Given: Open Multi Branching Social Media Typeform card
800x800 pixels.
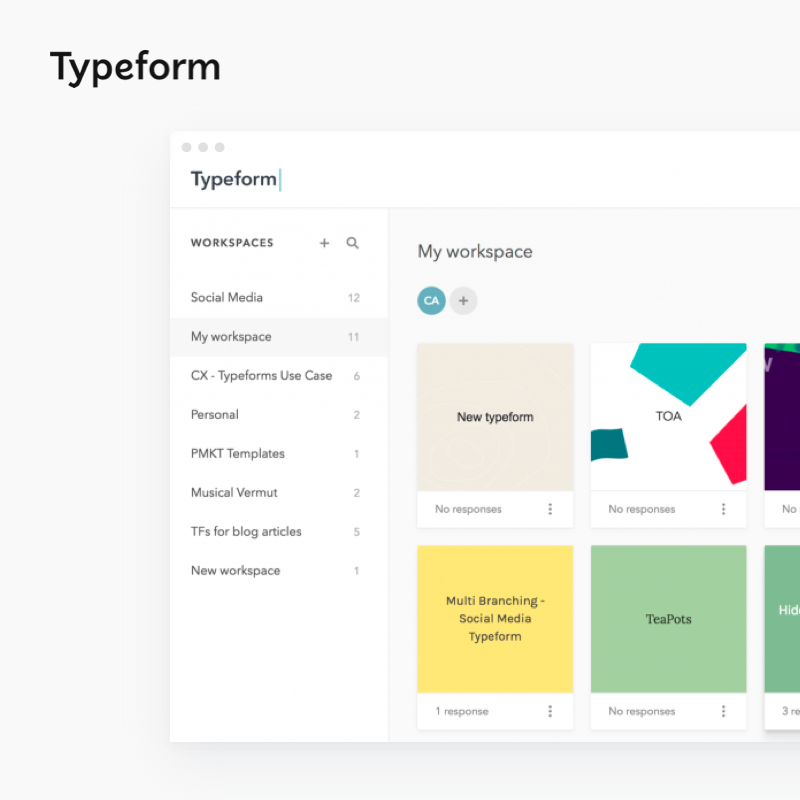Looking at the screenshot, I should coord(495,619).
